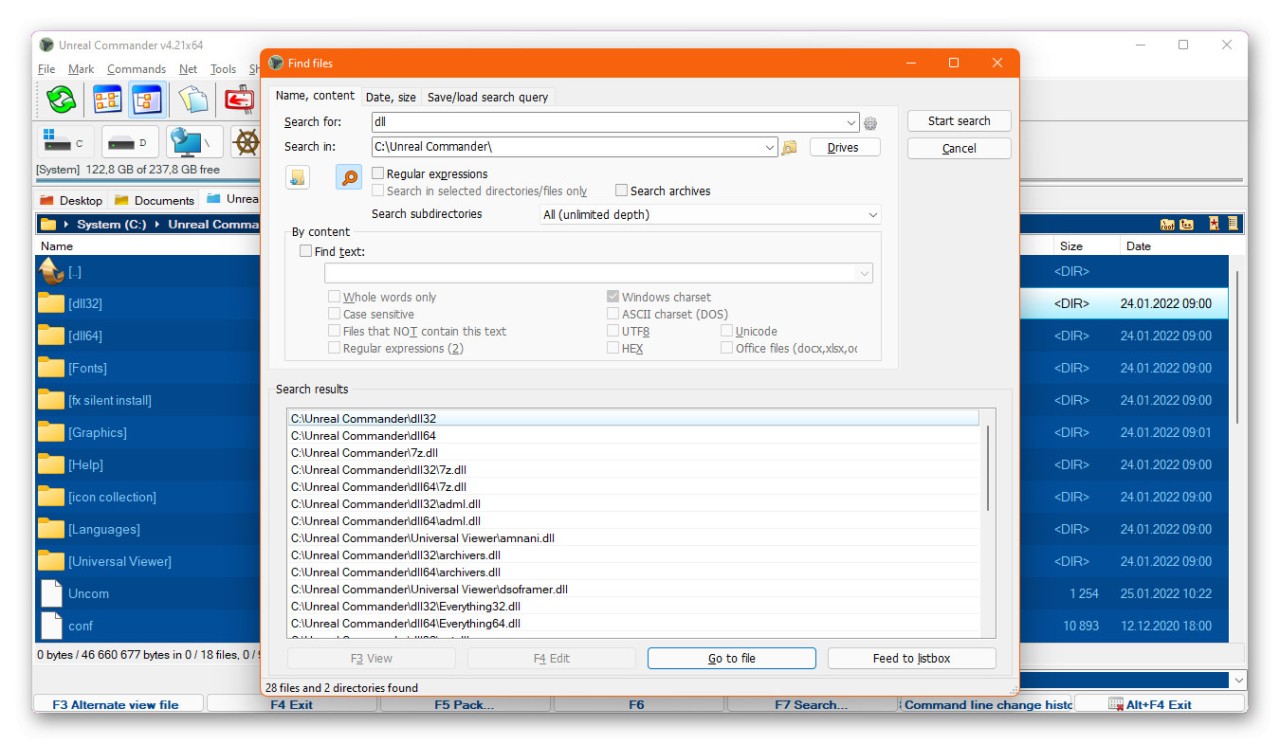
Task: Open the Save/load search query tab
Action: [487, 97]
